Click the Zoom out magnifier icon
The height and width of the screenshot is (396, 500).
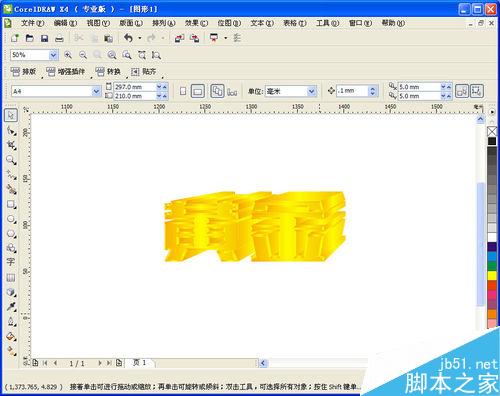[x=83, y=55]
